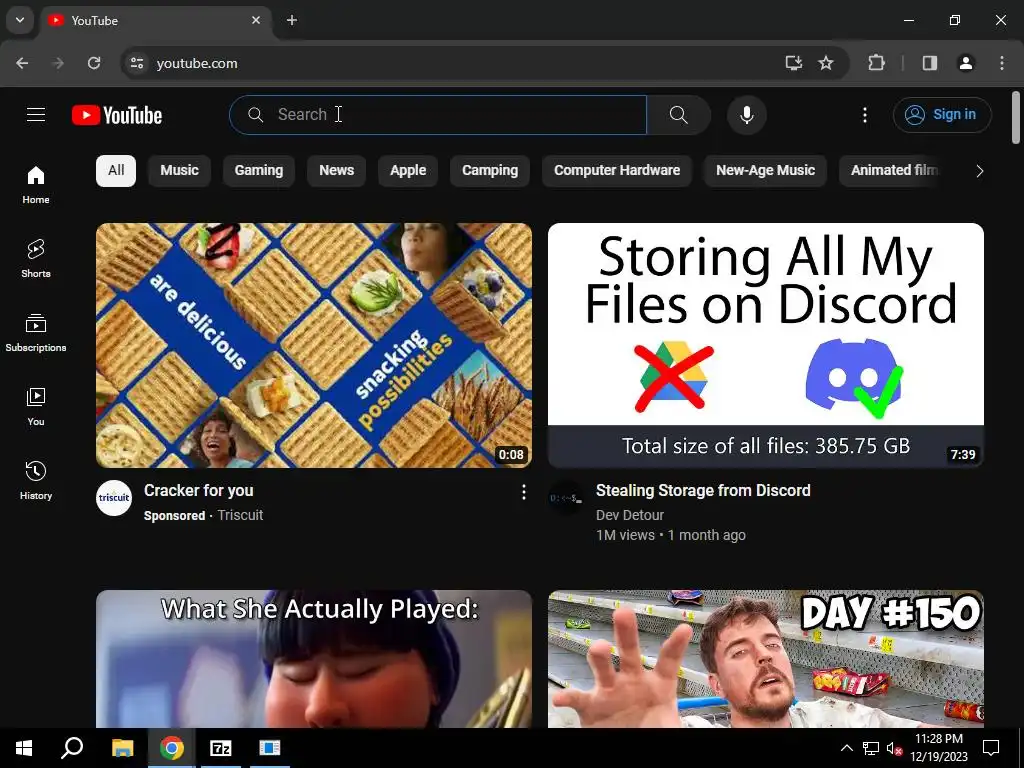Open 7-Zip from the taskbar
1024x768 pixels.
pos(221,748)
